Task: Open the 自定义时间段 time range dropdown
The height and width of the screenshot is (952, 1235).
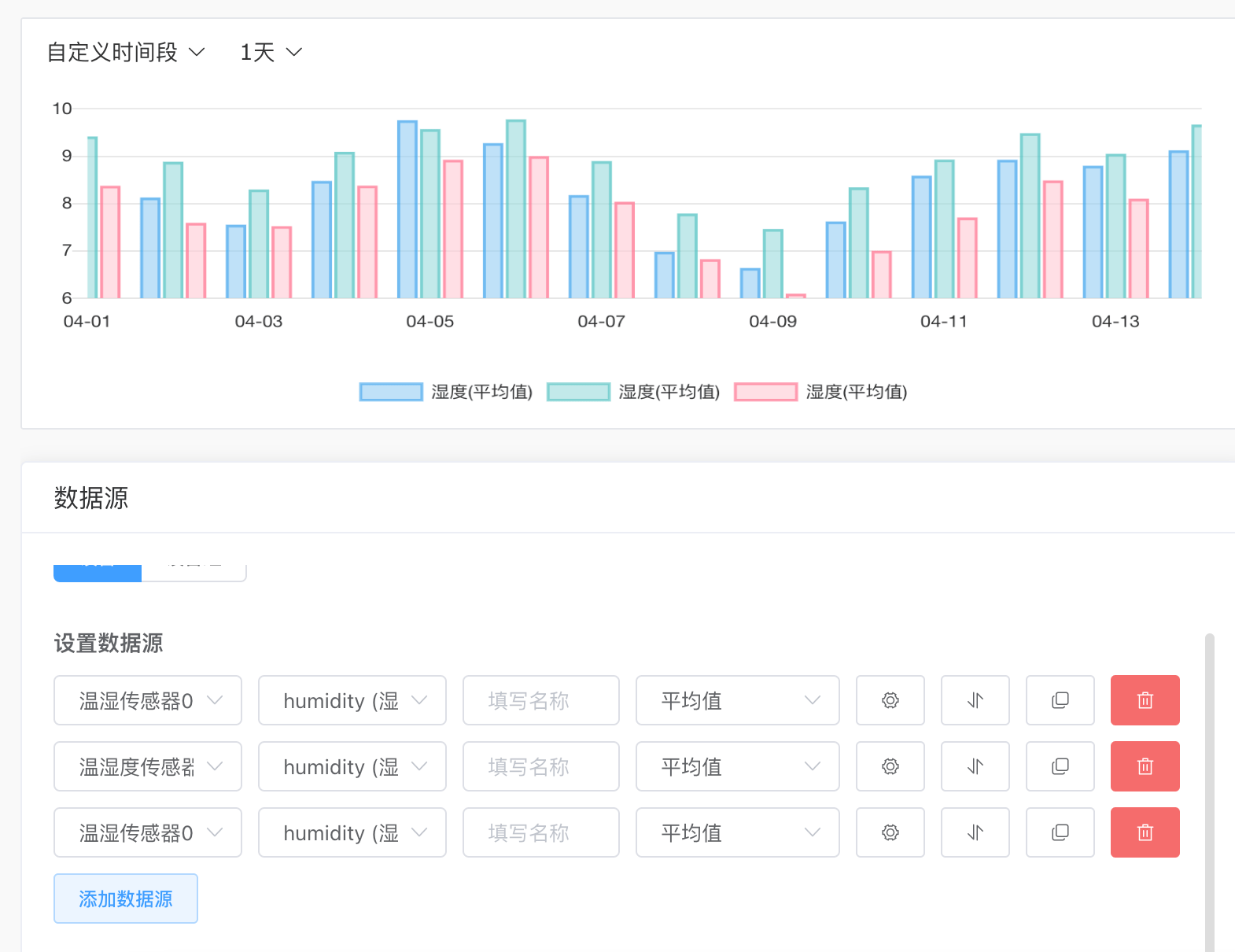Action: (x=126, y=53)
